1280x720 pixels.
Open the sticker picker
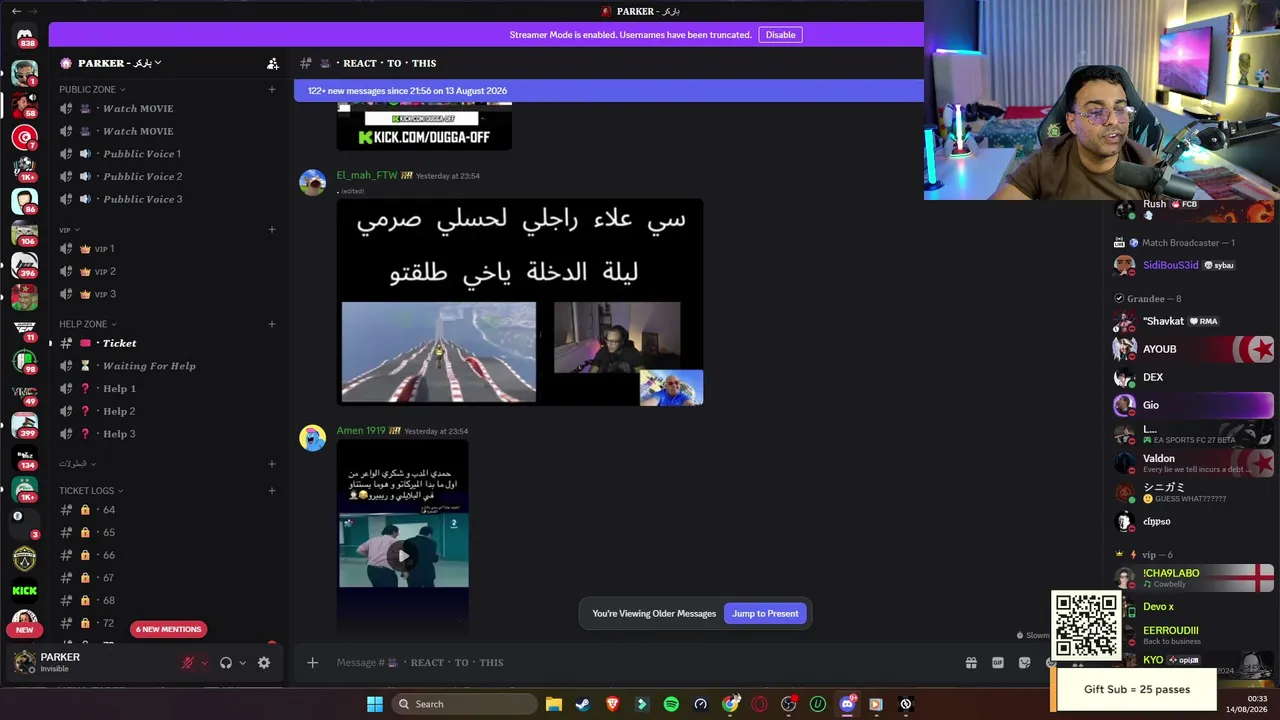pos(1024,662)
